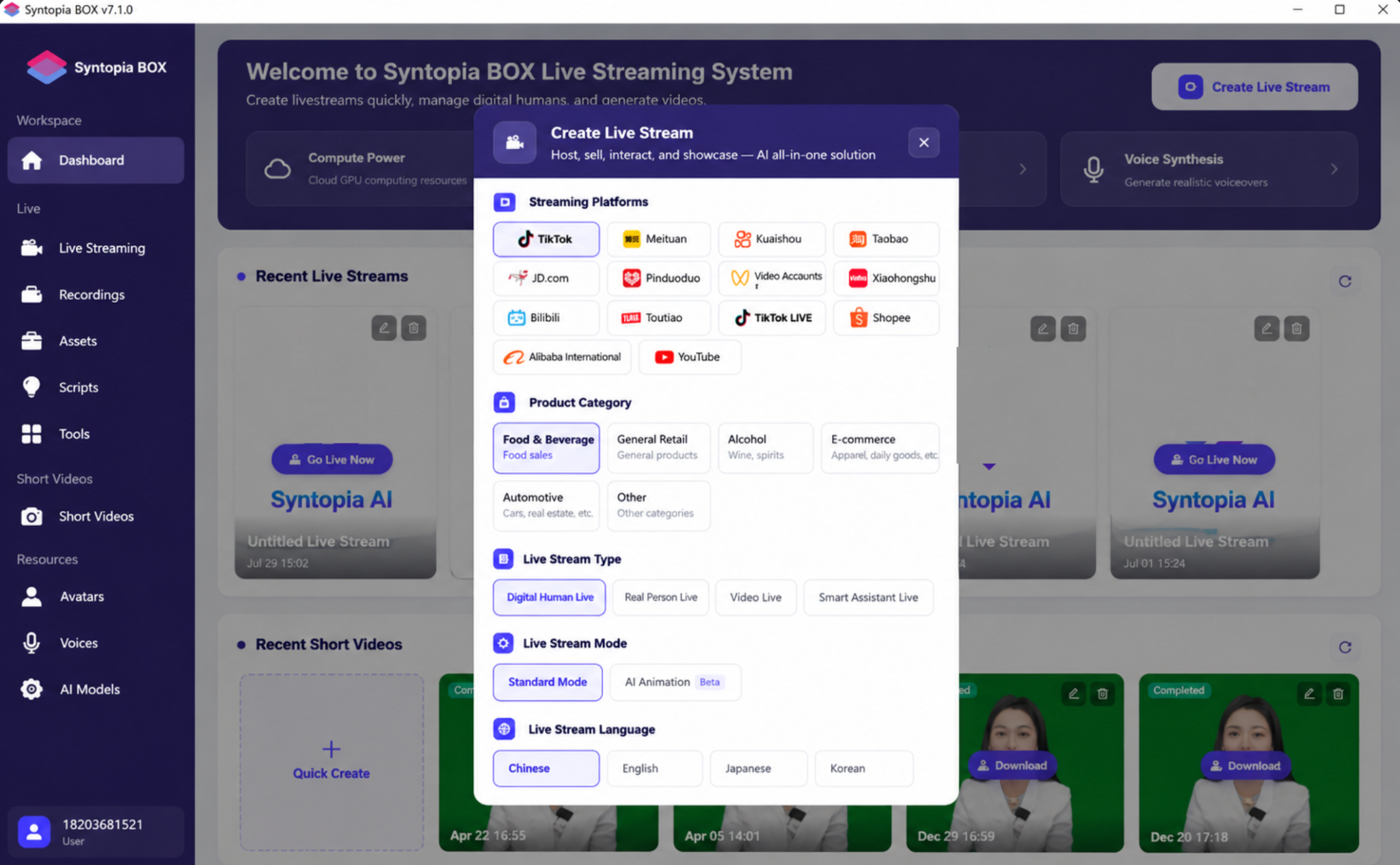Delete the Jul 29 15:02 live stream

click(414, 328)
